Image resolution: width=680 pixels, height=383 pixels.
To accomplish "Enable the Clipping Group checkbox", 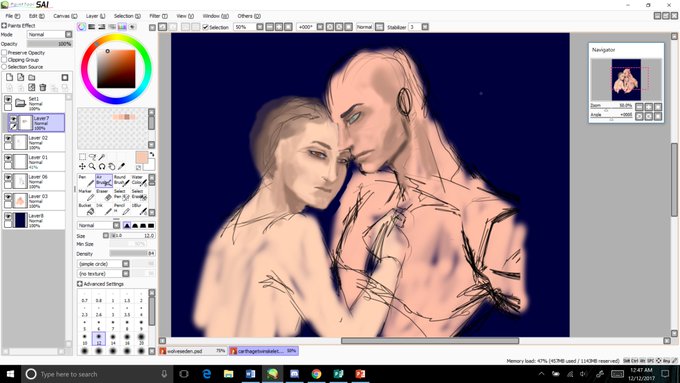I will click(4, 60).
